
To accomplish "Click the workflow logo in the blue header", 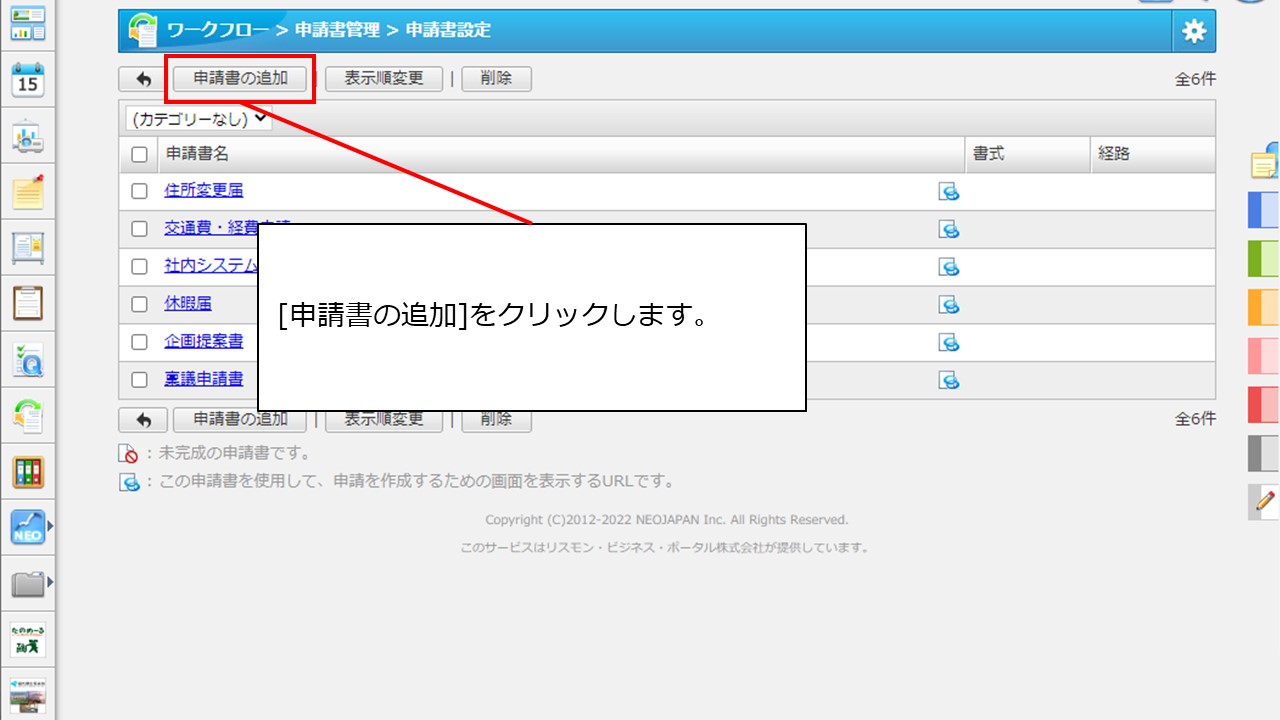I will 143,31.
